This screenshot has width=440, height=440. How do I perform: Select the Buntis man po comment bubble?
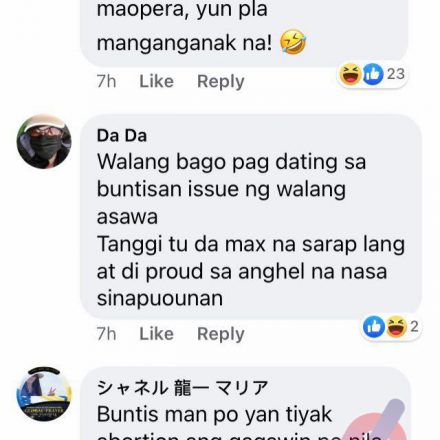point(245,403)
